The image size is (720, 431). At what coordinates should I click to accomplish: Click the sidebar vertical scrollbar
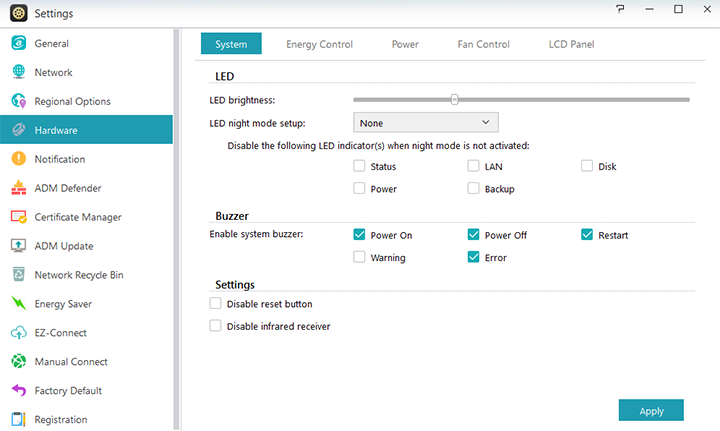tap(177, 228)
